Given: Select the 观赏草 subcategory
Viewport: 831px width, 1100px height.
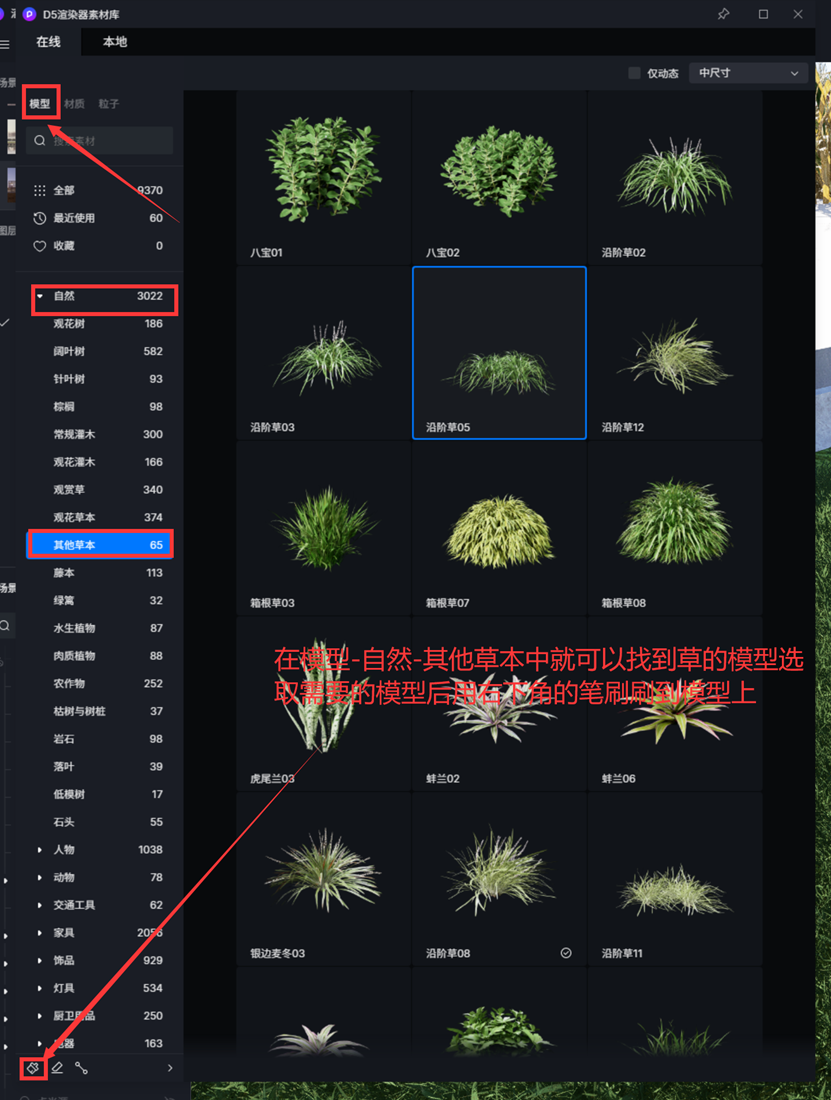Looking at the screenshot, I should point(100,490).
